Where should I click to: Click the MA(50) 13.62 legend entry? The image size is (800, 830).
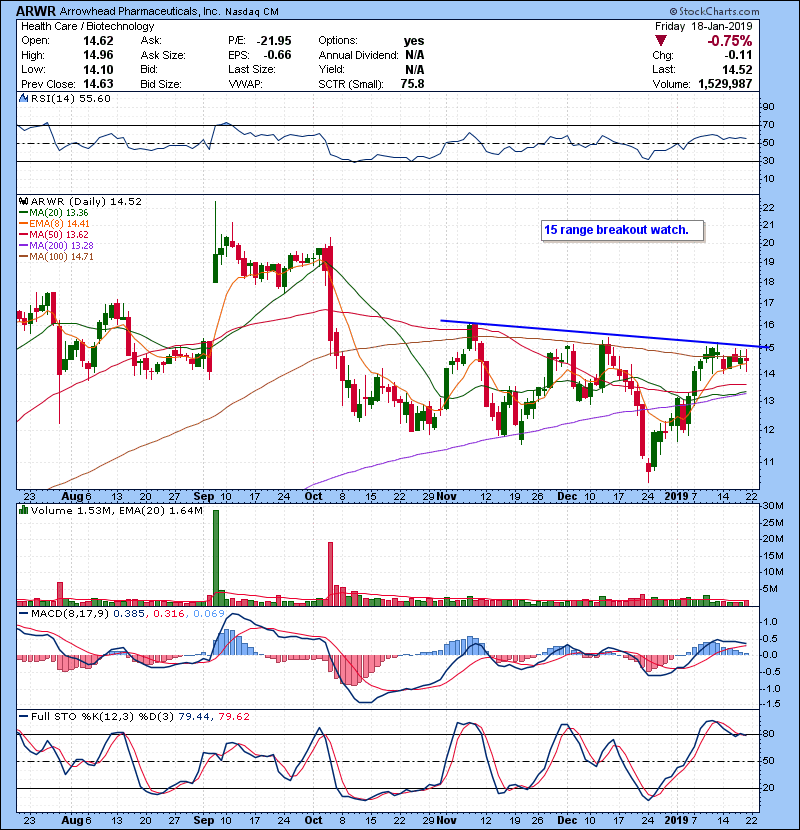click(59, 234)
